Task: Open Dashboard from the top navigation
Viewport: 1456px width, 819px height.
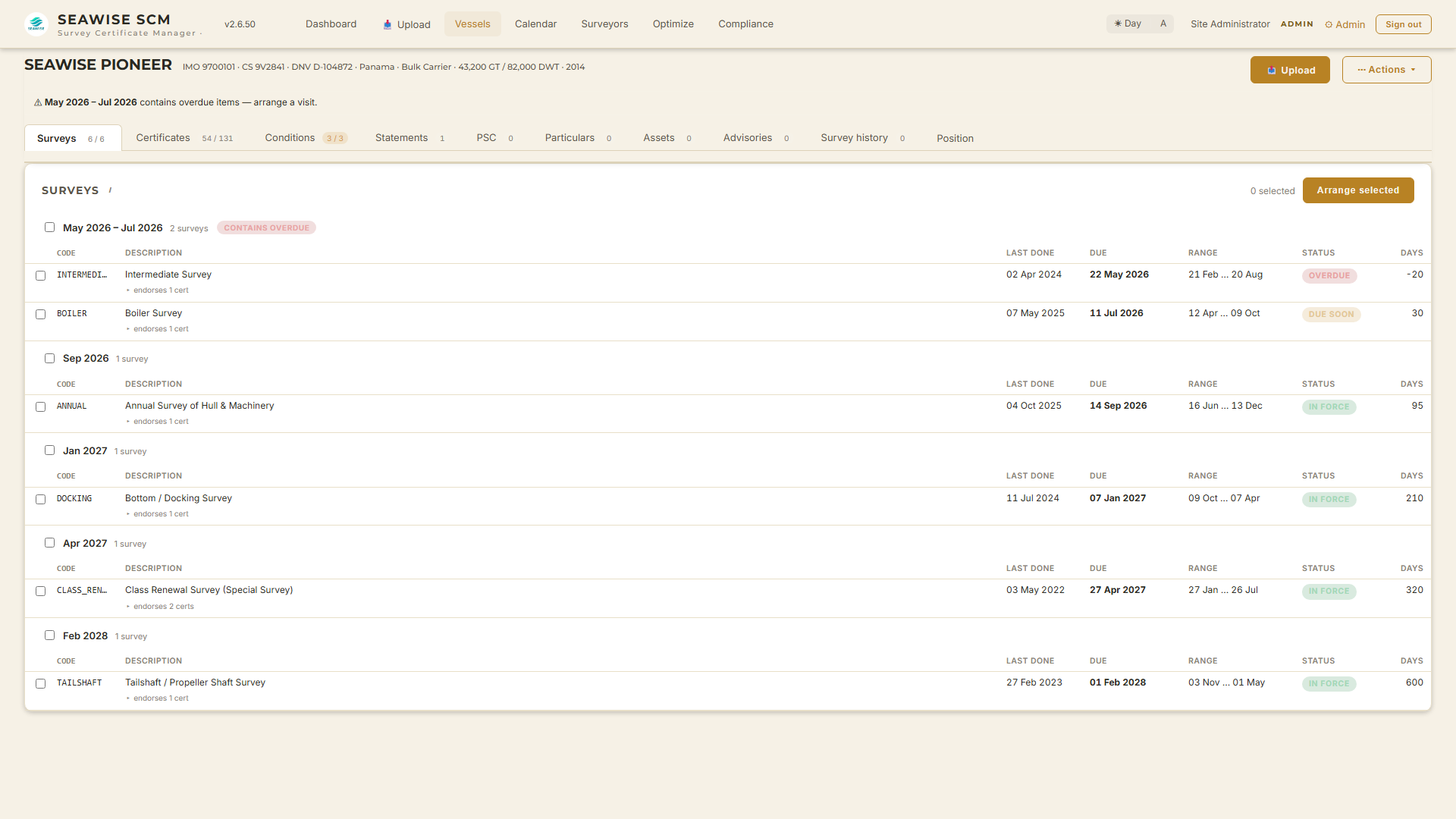Action: (x=331, y=24)
